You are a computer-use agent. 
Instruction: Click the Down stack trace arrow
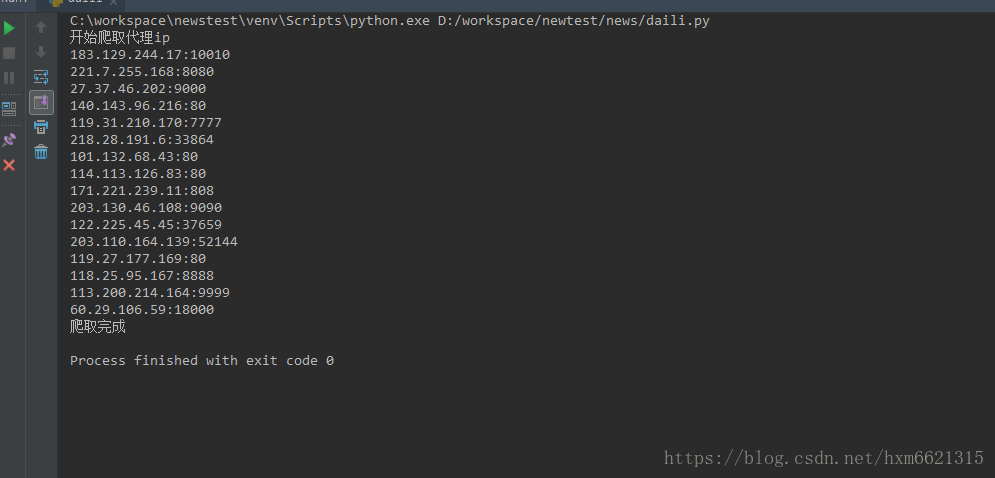[x=41, y=52]
